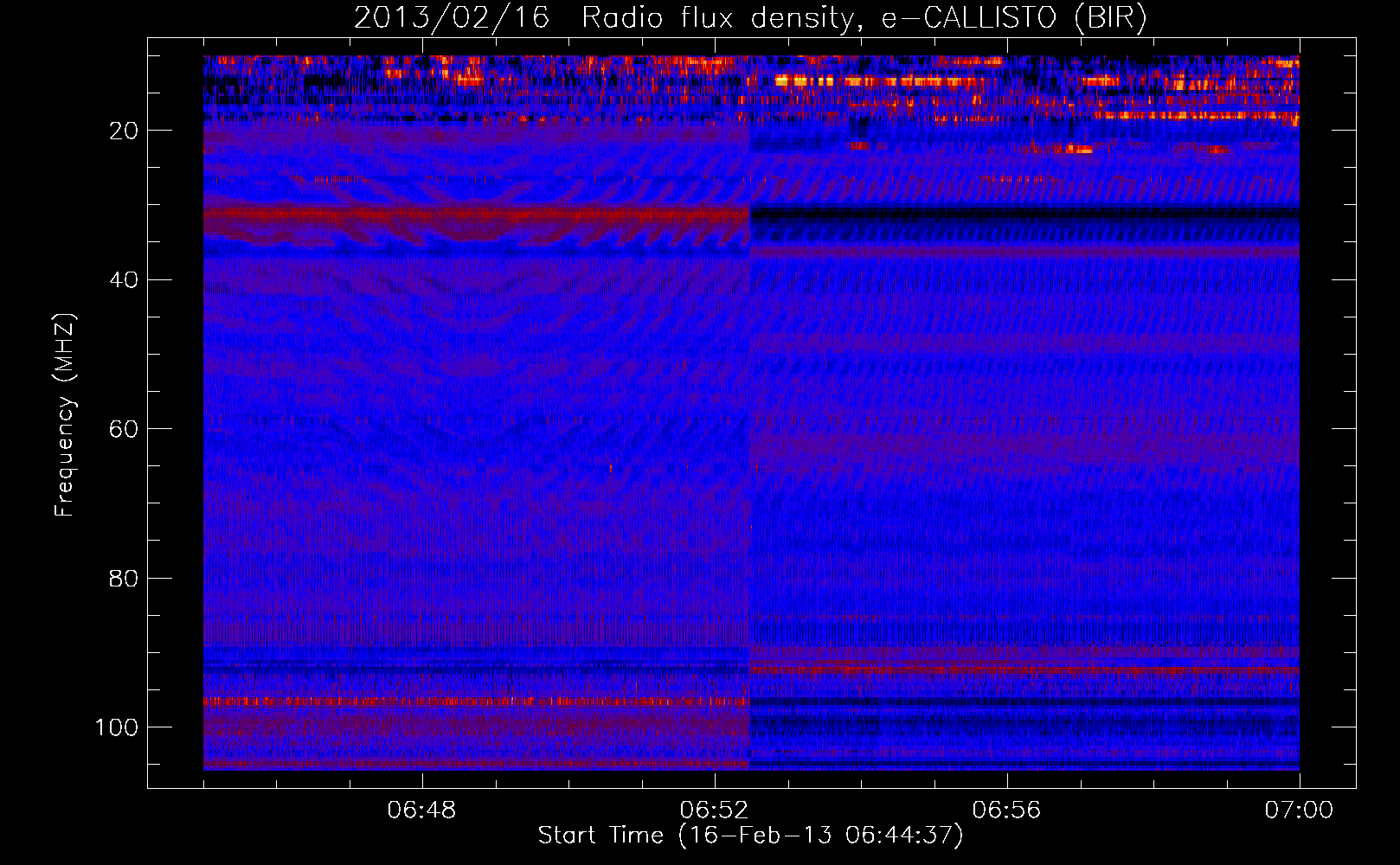The width and height of the screenshot is (1400, 865).
Task: Click the '06:52' time tick label
Action: point(714,811)
